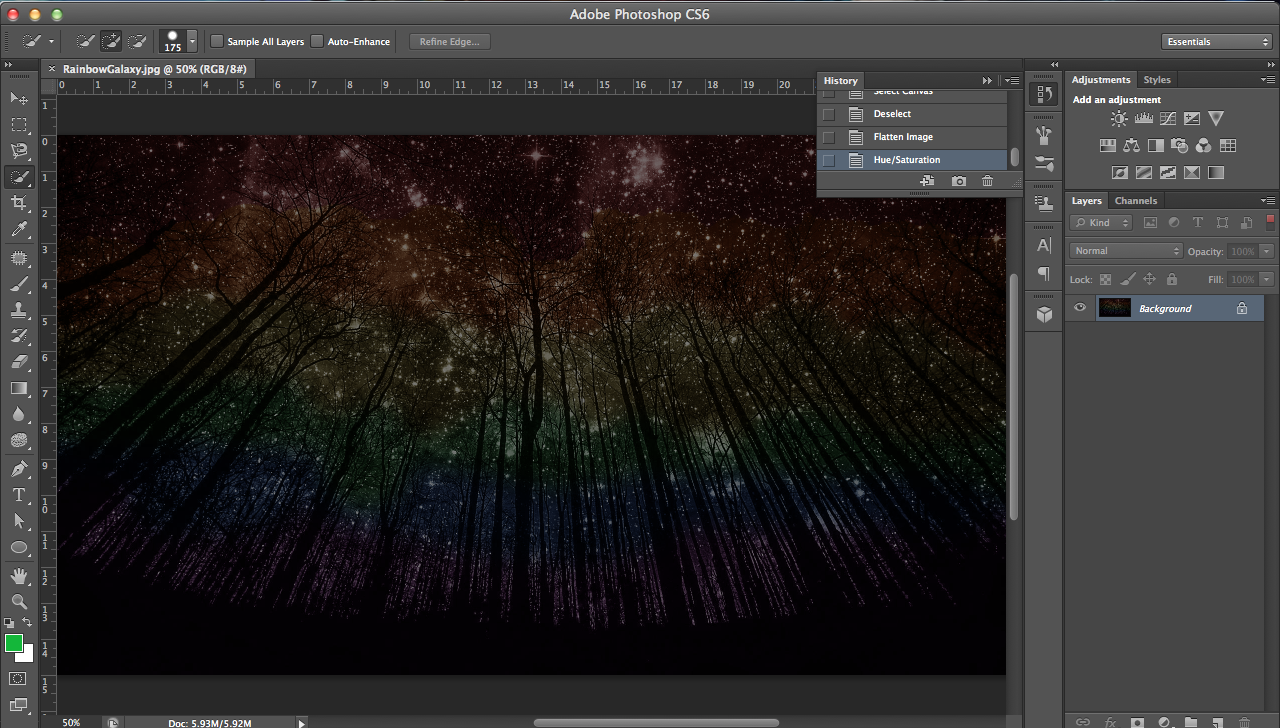Image resolution: width=1280 pixels, height=728 pixels.
Task: Select the Hand tool
Action: coord(19,576)
